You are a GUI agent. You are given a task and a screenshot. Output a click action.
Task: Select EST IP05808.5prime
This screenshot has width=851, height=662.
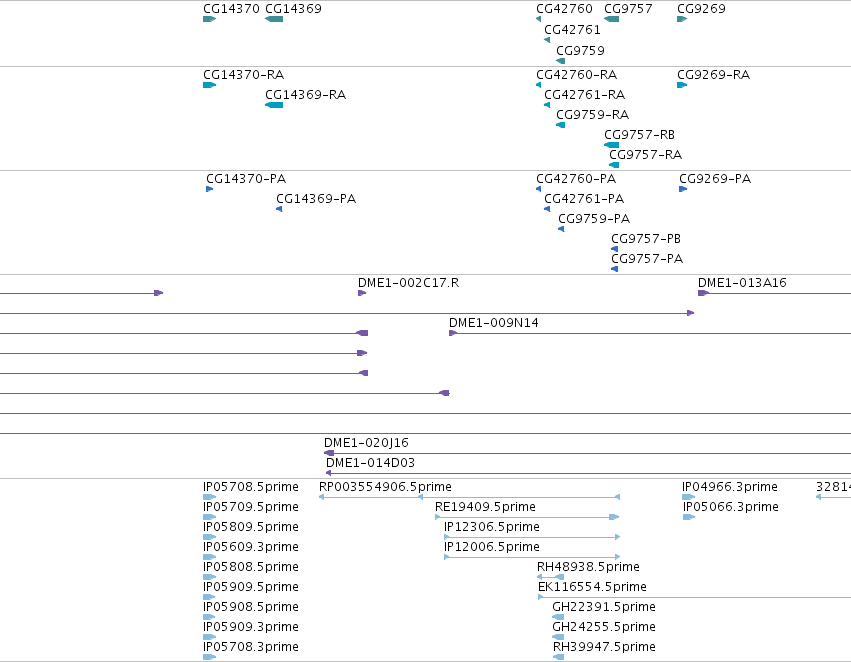(x=251, y=567)
